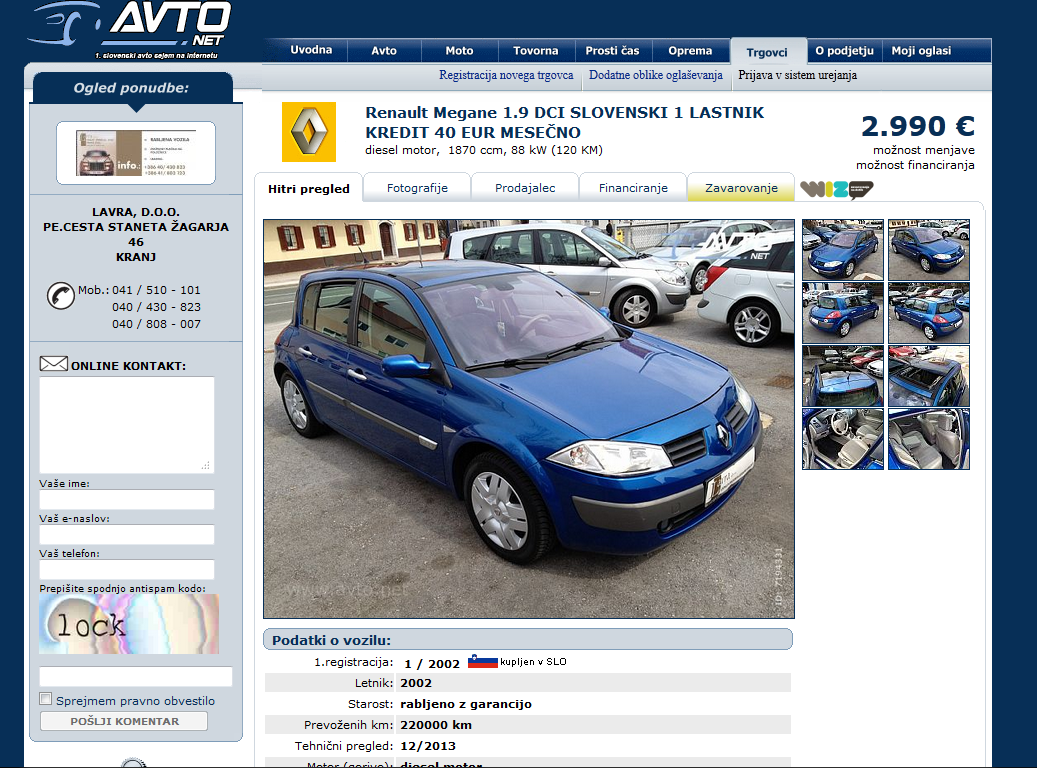1037x768 pixels.
Task: Click the 'lock' captcha image
Action: pos(129,624)
